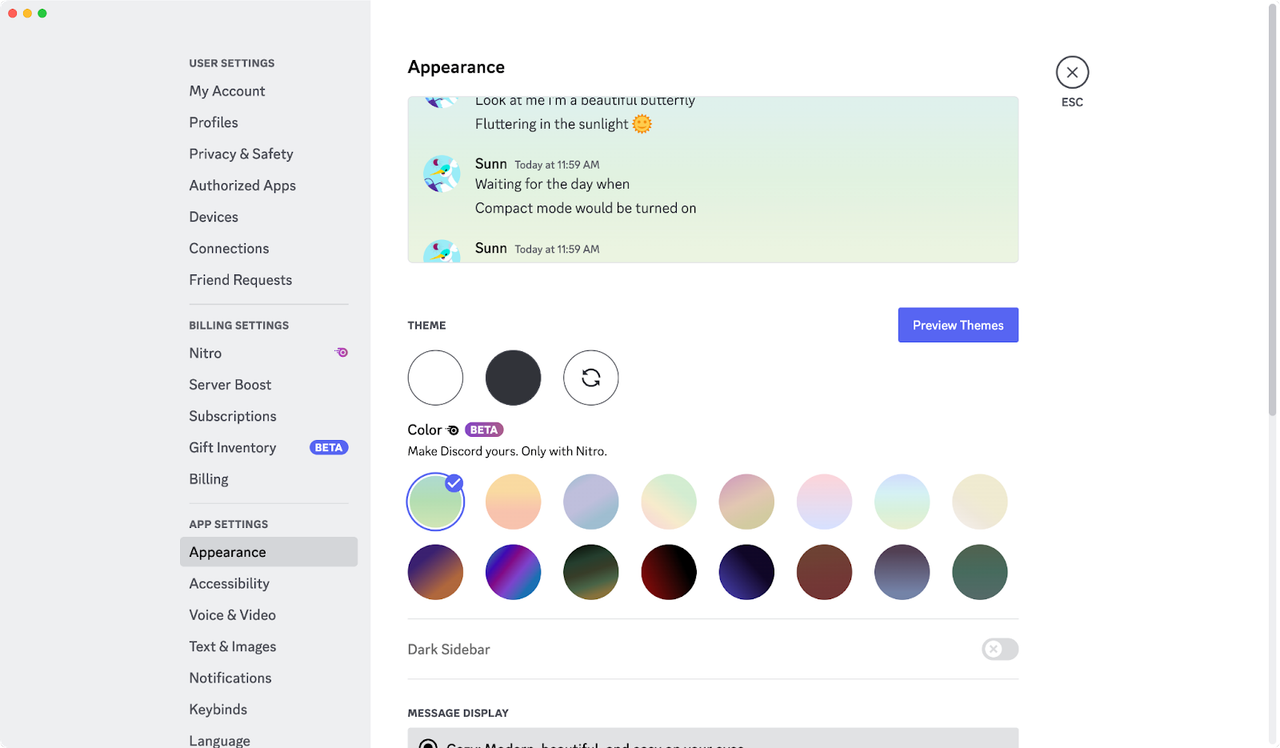Pick the peach-orange gradient color theme
1280x748 pixels.
click(513, 502)
